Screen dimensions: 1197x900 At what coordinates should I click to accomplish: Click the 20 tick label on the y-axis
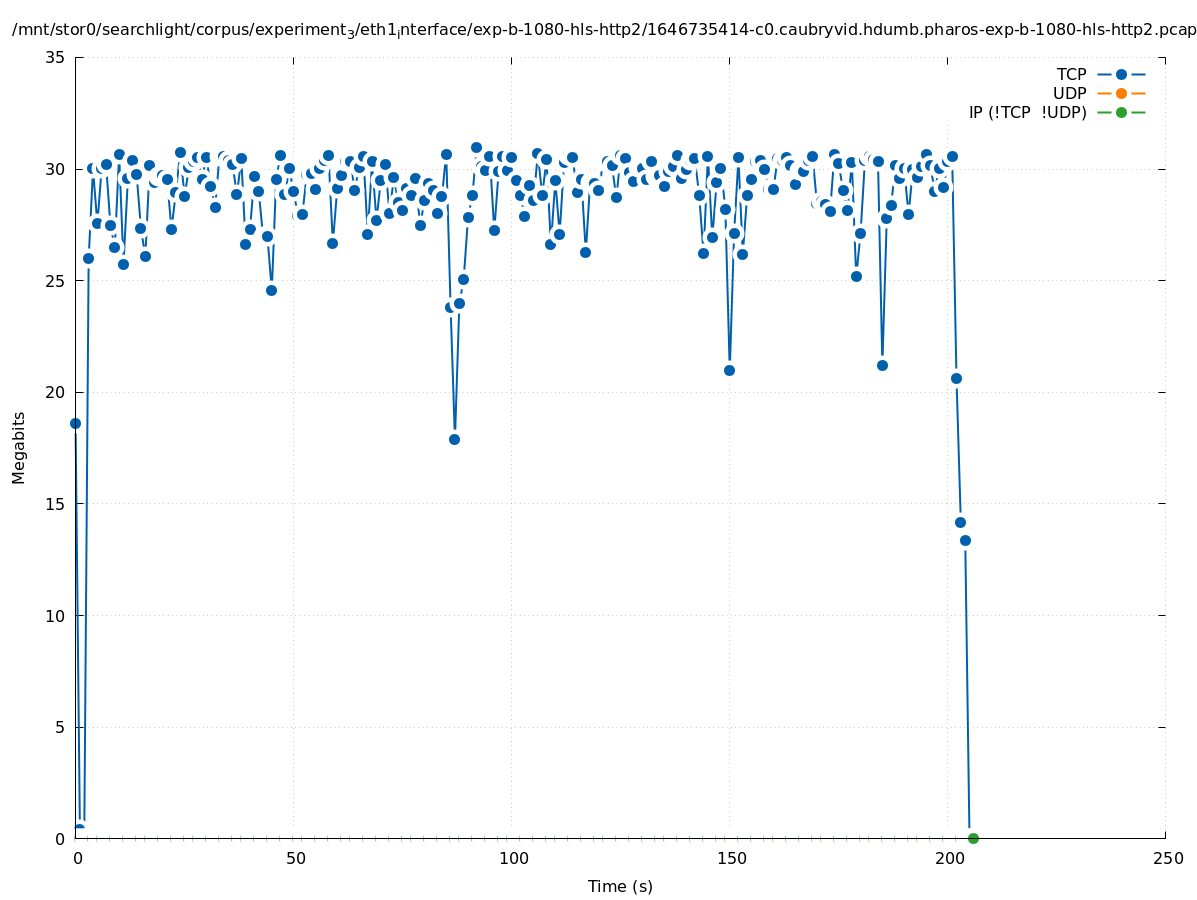56,392
